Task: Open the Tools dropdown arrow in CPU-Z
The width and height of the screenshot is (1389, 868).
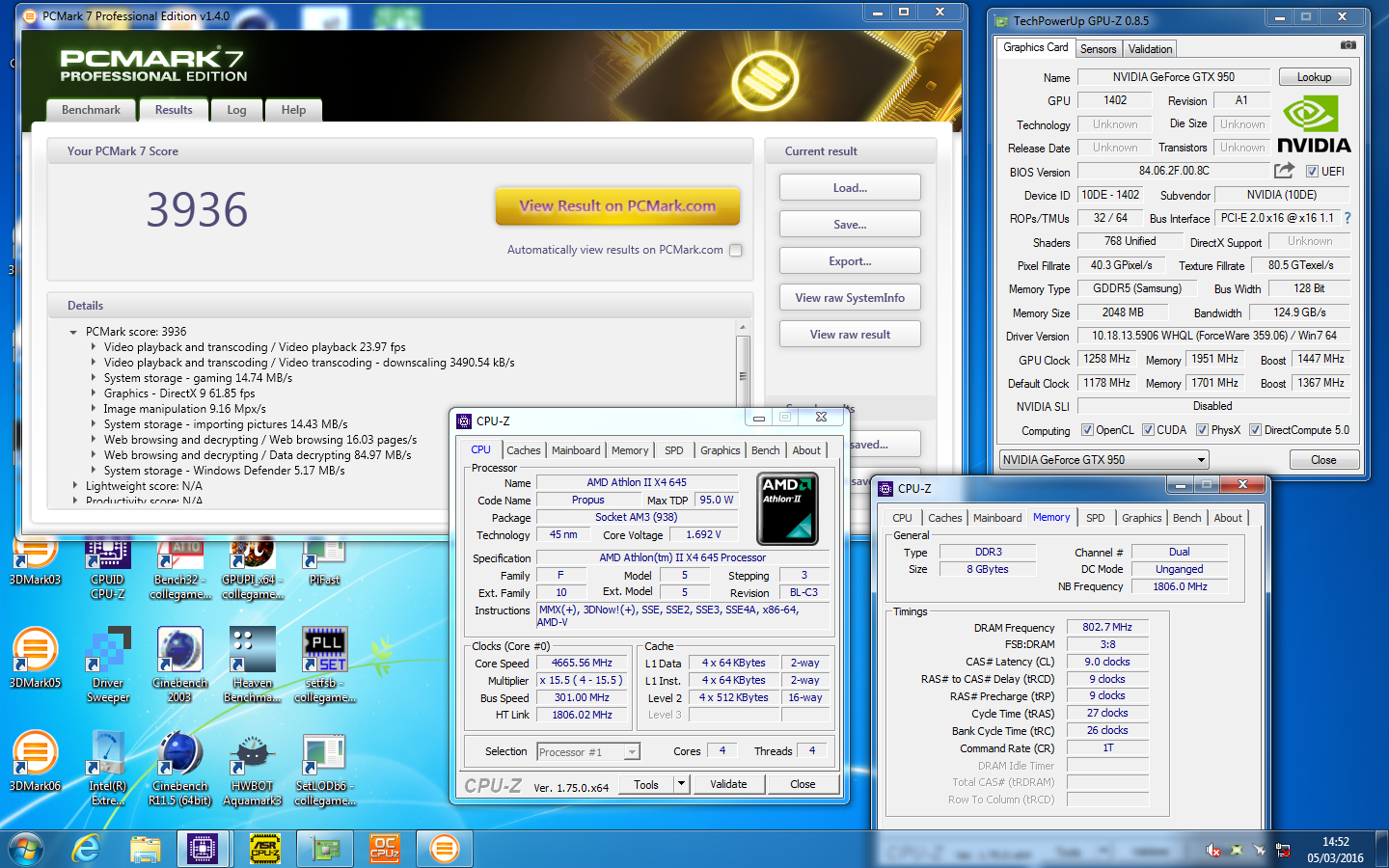Action: click(x=681, y=784)
